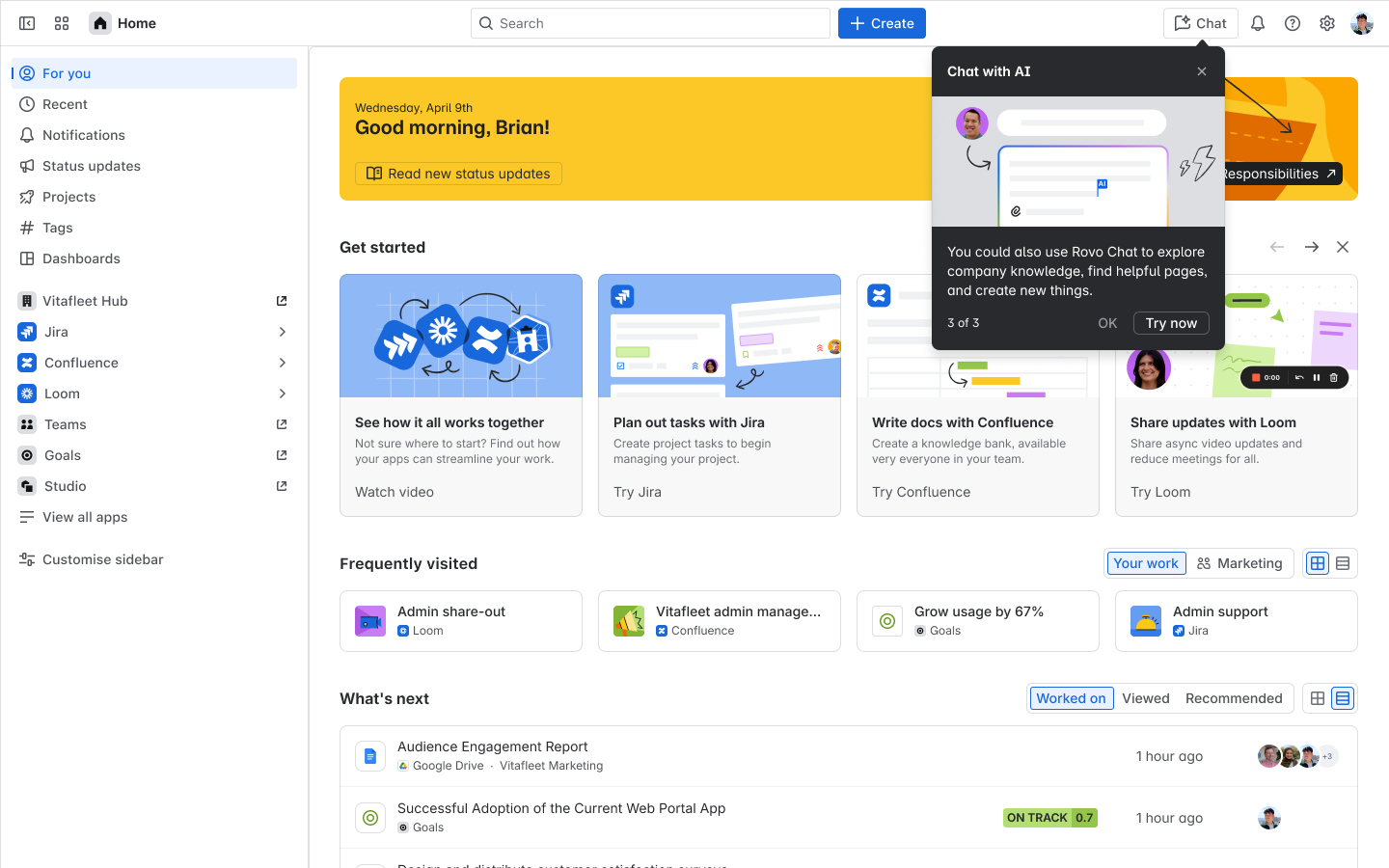This screenshot has height=868, width=1389.
Task: Expand the Confluence sidebar item
Action: tap(282, 363)
